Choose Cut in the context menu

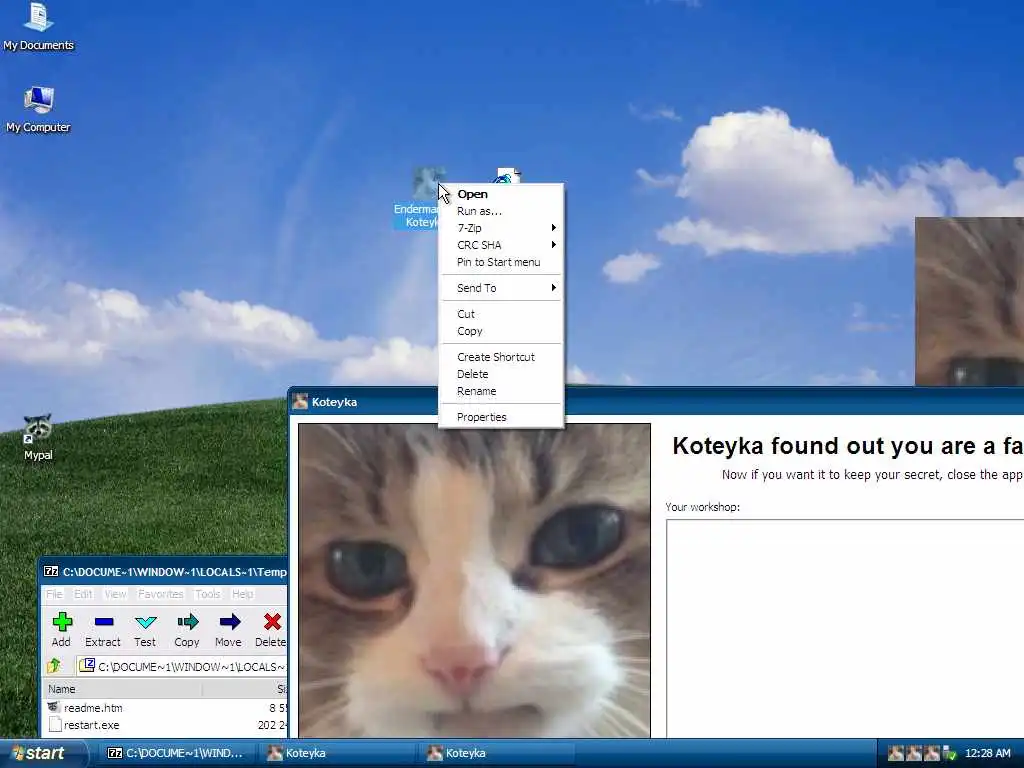[501, 314]
